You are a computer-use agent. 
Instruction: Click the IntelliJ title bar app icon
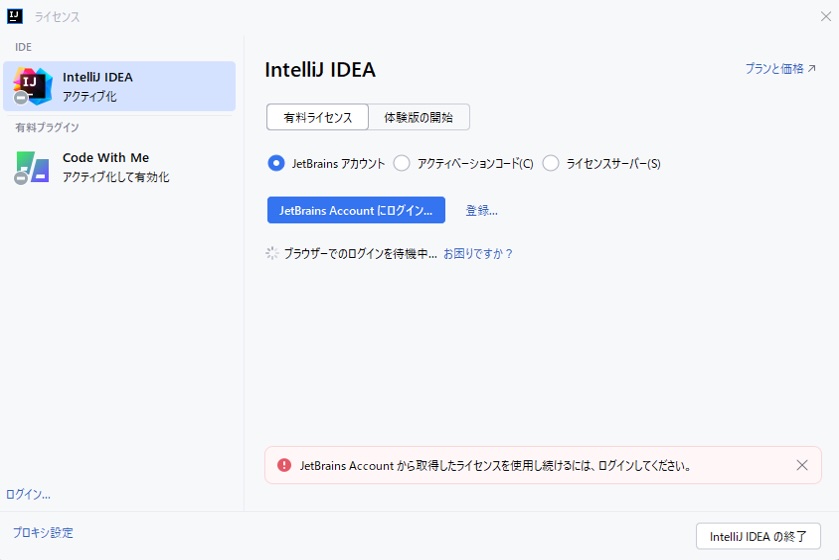click(15, 17)
